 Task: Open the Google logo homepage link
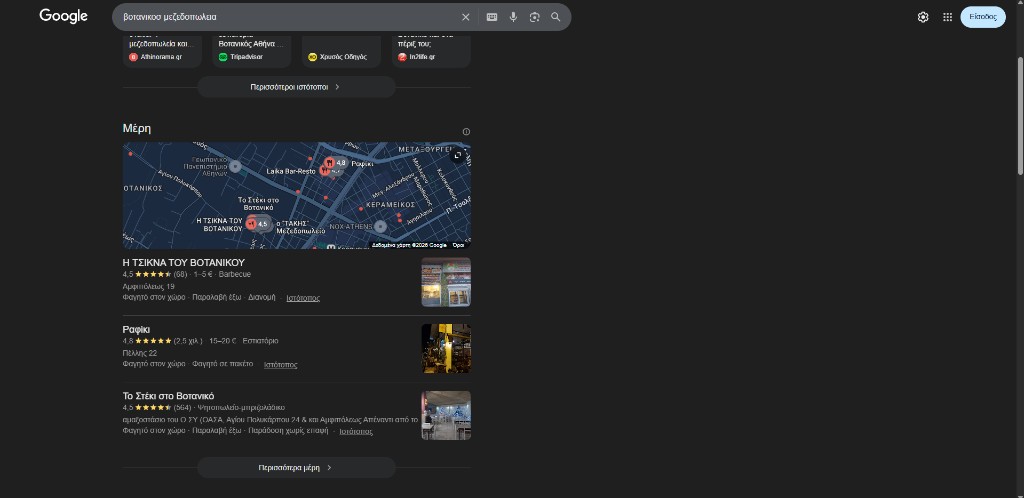pyautogui.click(x=63, y=16)
